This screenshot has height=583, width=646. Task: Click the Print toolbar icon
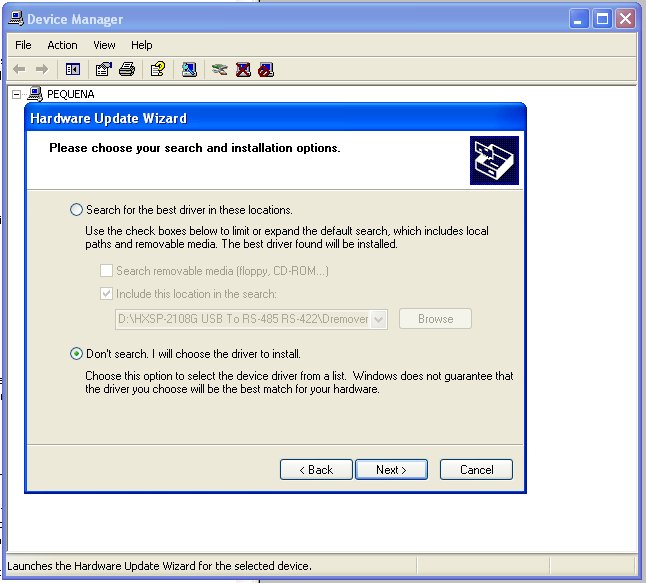[127, 69]
